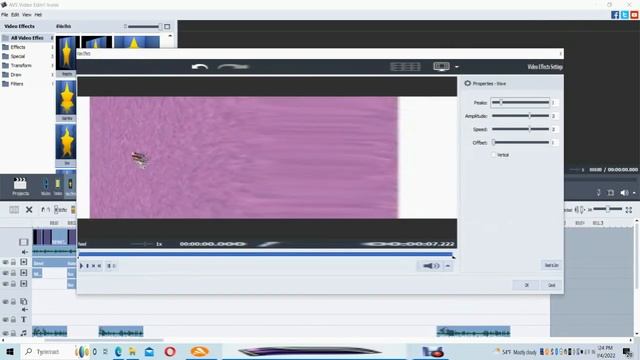
Task: Select the first star effect thumbnail
Action: pos(66,53)
